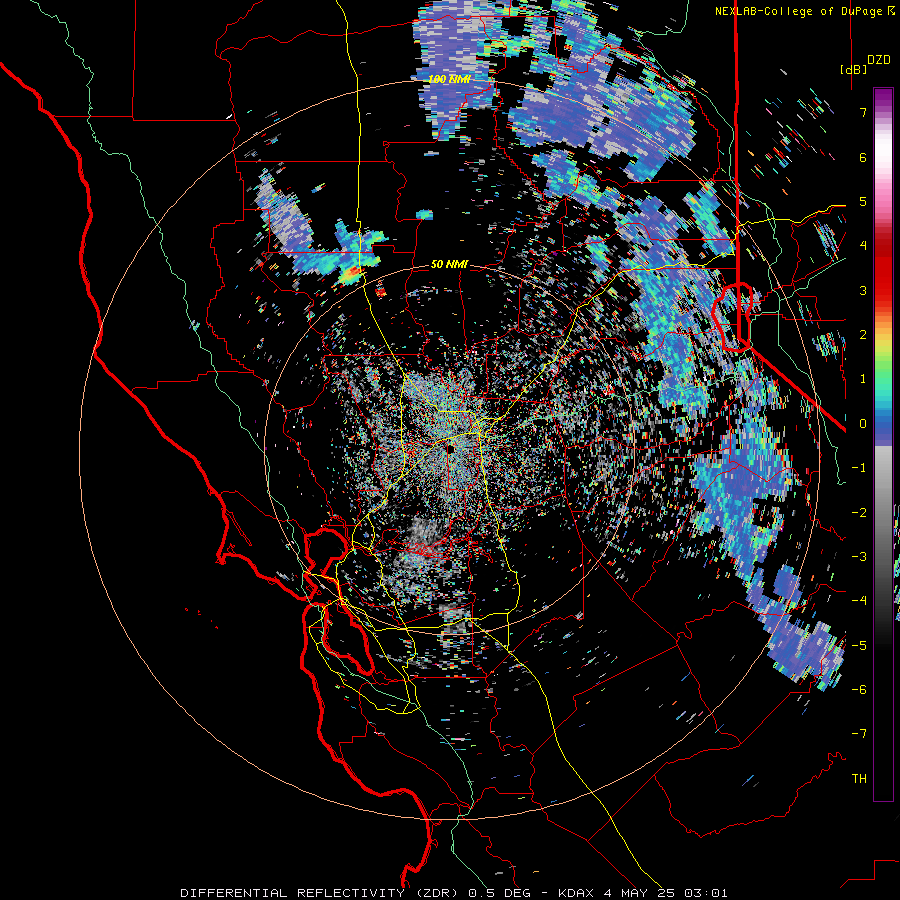Click the TH threshold label
The height and width of the screenshot is (900, 900).
[x=859, y=778]
